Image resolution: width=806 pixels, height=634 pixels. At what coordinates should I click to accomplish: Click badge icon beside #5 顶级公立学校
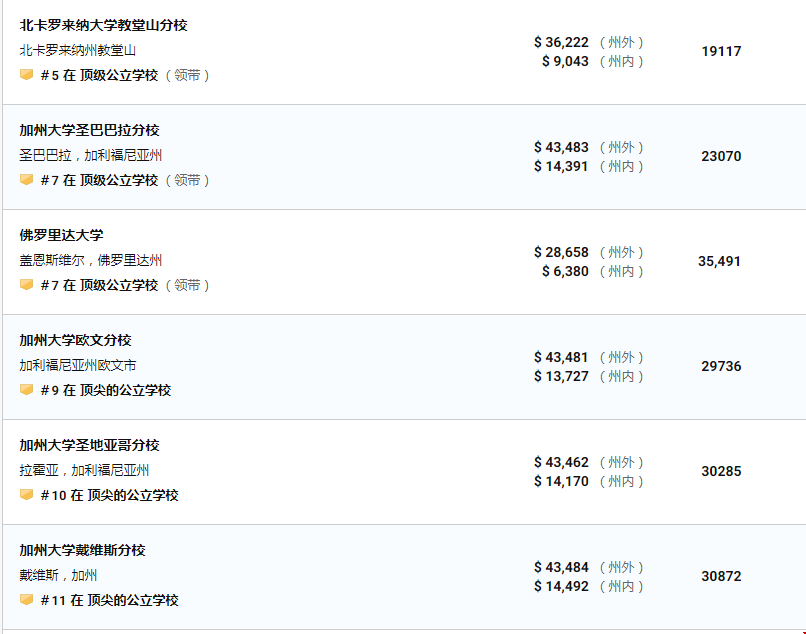(x=27, y=75)
